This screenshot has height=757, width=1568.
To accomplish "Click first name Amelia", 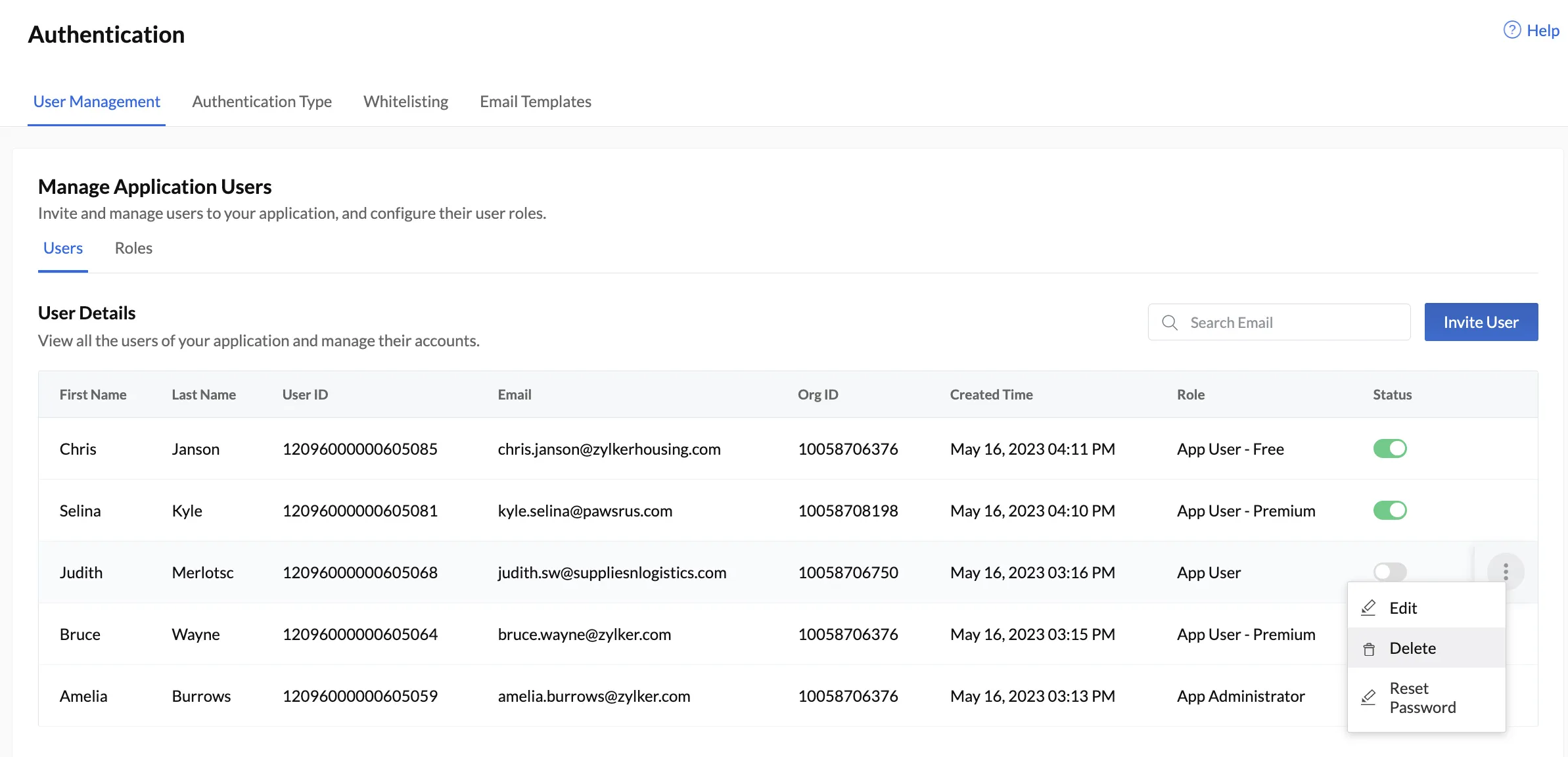I will point(83,696).
